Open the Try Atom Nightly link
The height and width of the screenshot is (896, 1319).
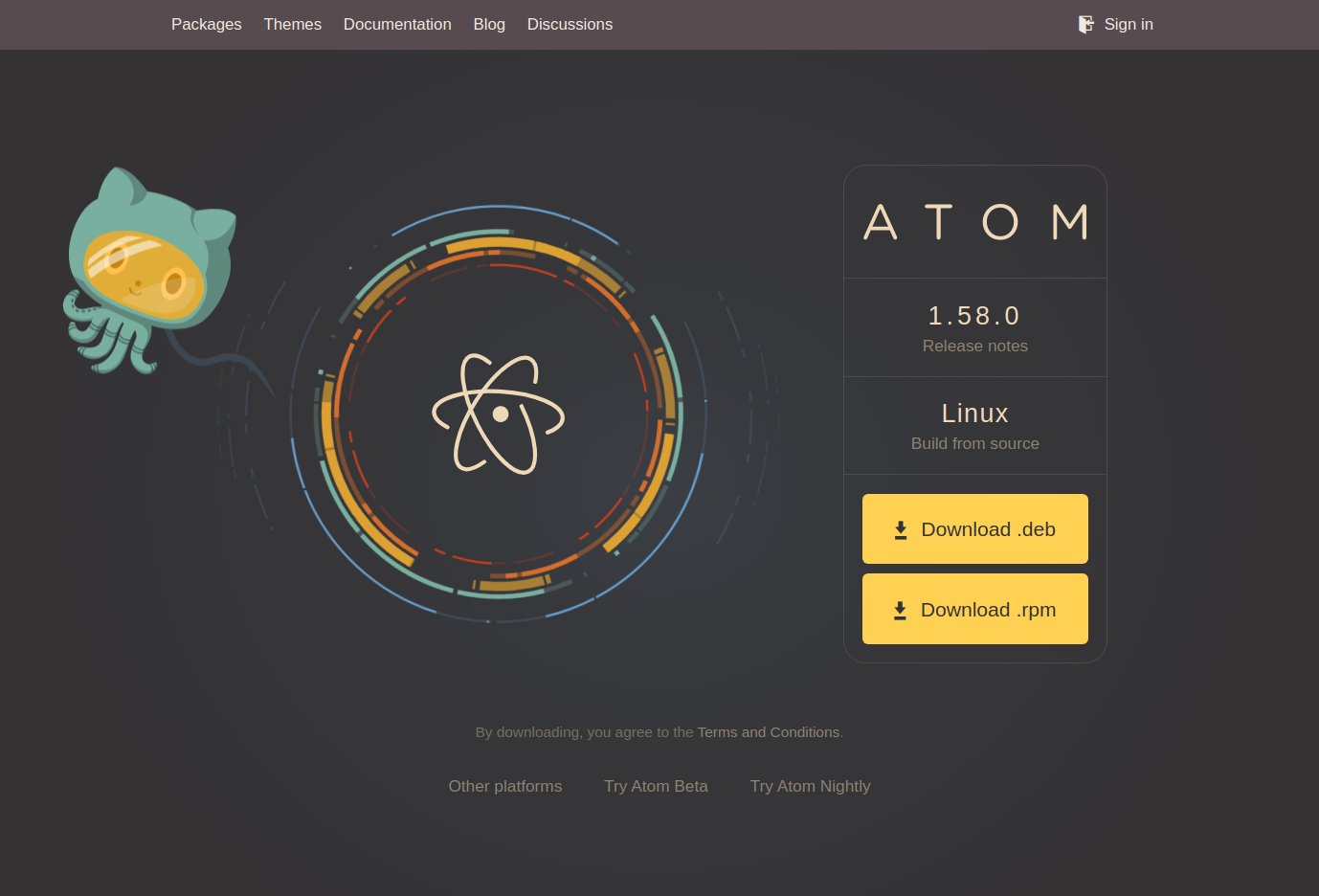point(810,786)
